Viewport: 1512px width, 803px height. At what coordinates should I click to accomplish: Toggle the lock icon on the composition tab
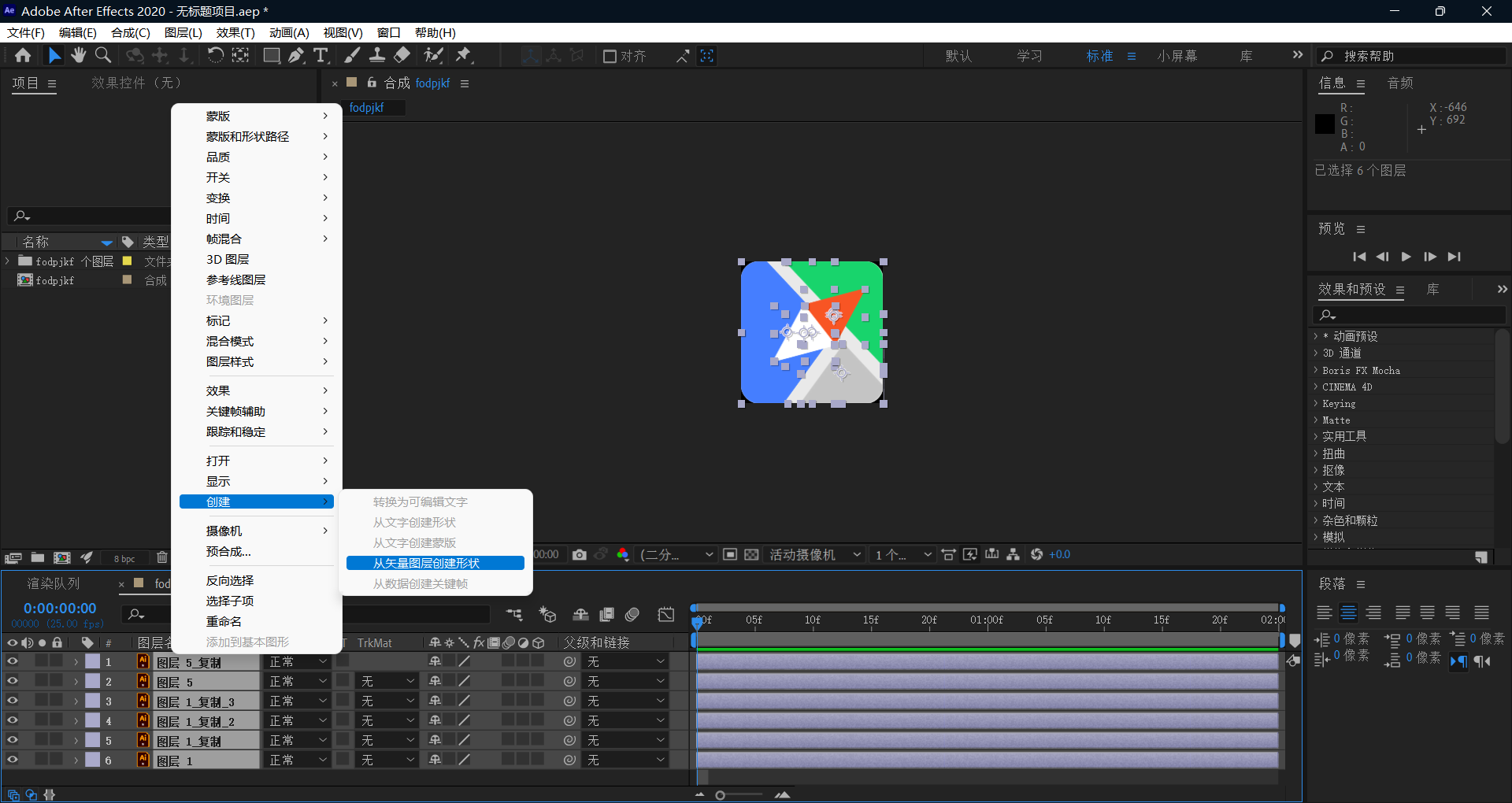(372, 83)
